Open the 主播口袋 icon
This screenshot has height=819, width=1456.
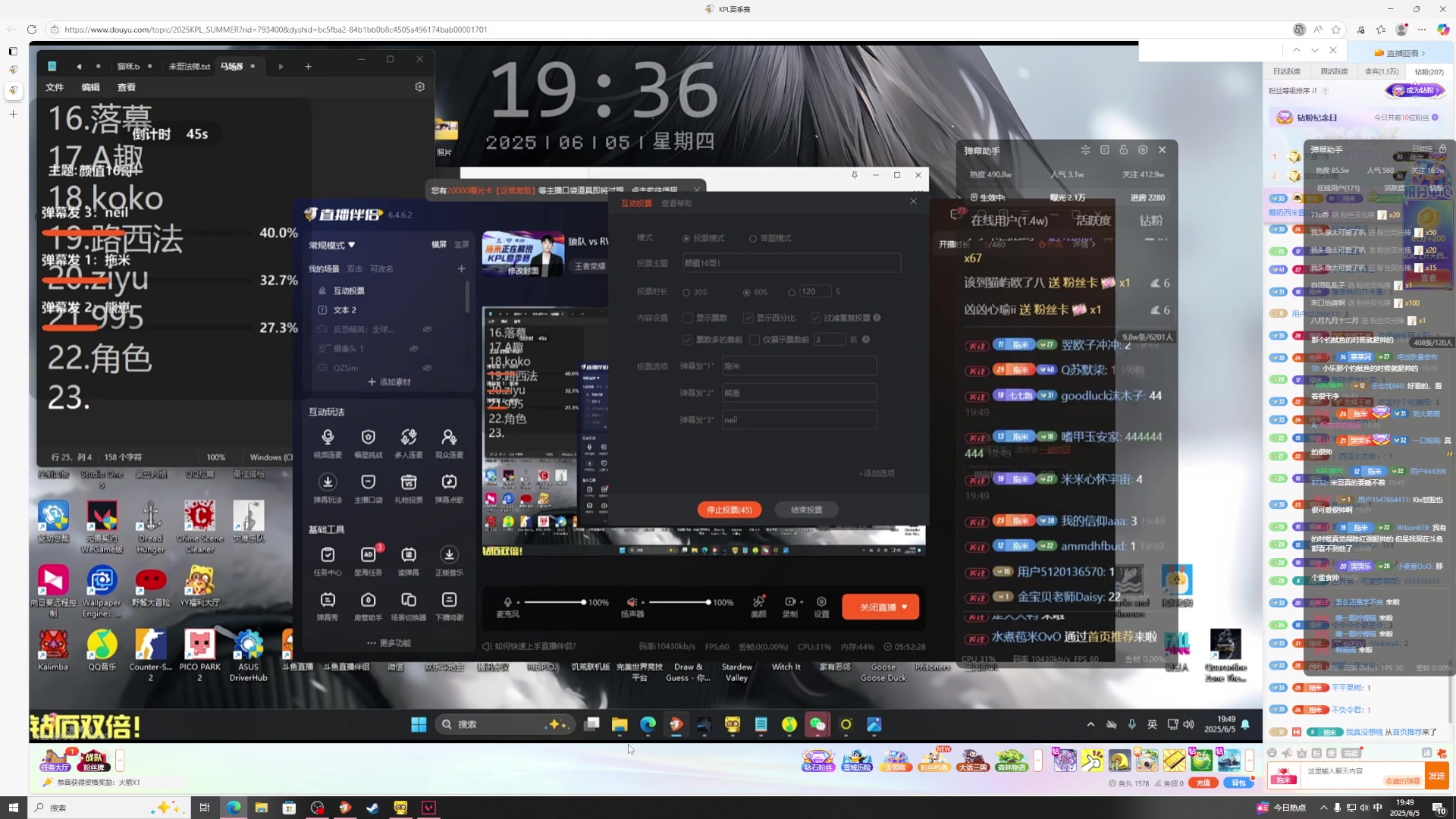pos(368,488)
